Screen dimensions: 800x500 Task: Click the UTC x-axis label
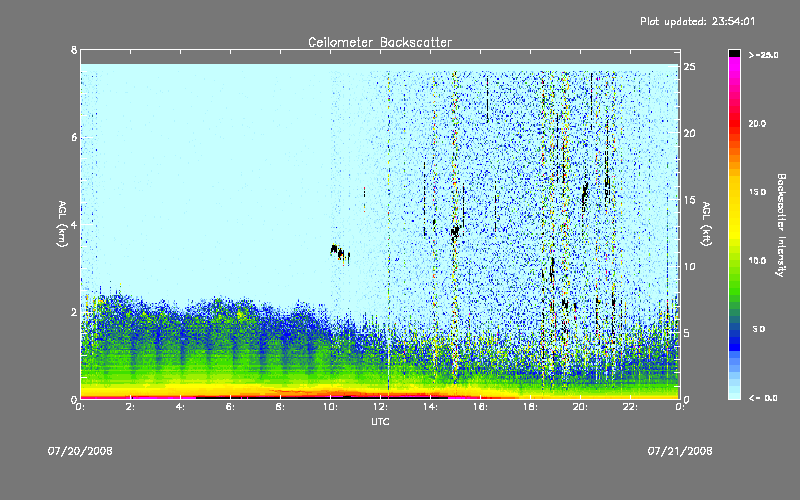(x=380, y=421)
